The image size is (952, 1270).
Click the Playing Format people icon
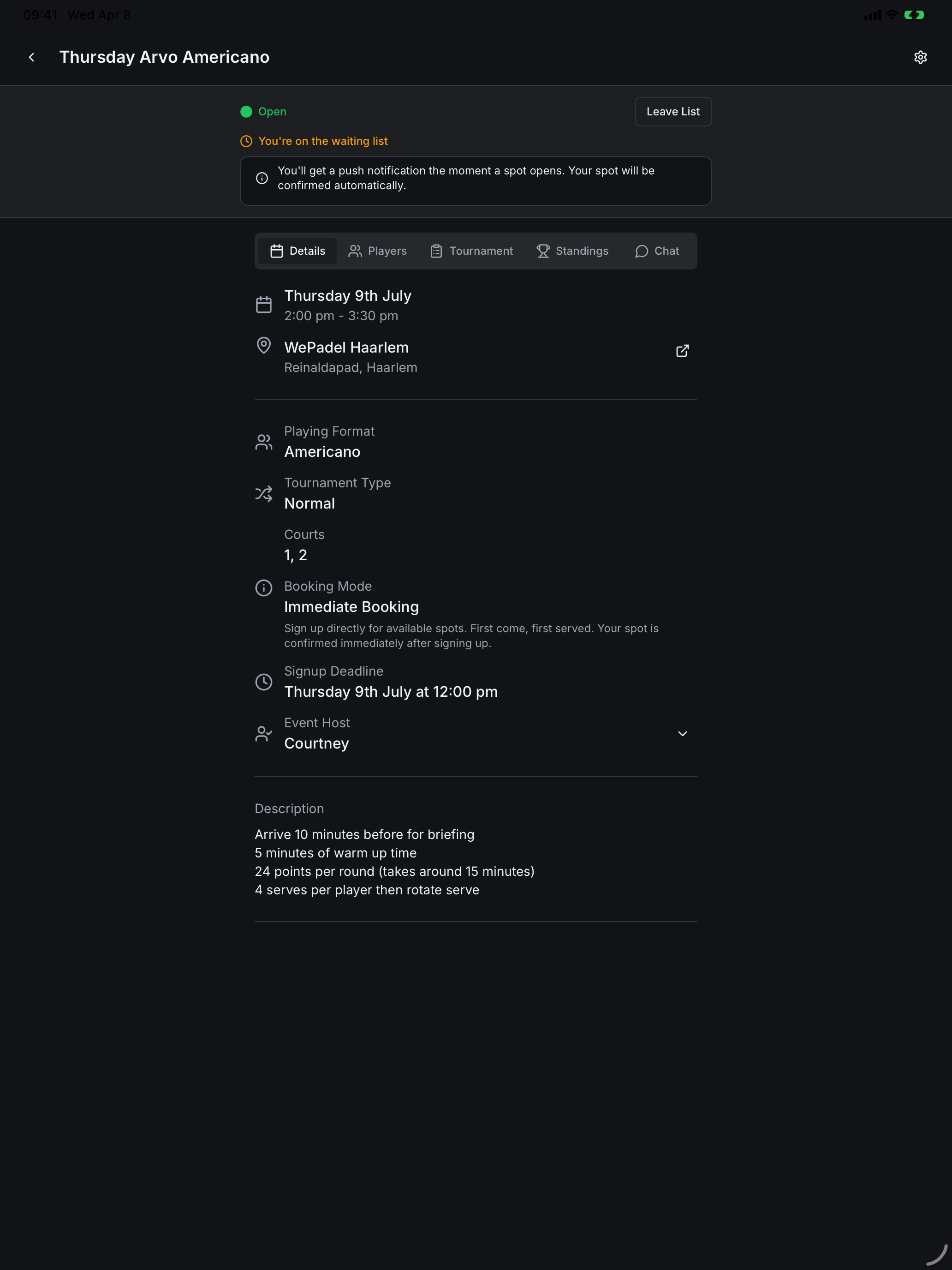(x=263, y=442)
